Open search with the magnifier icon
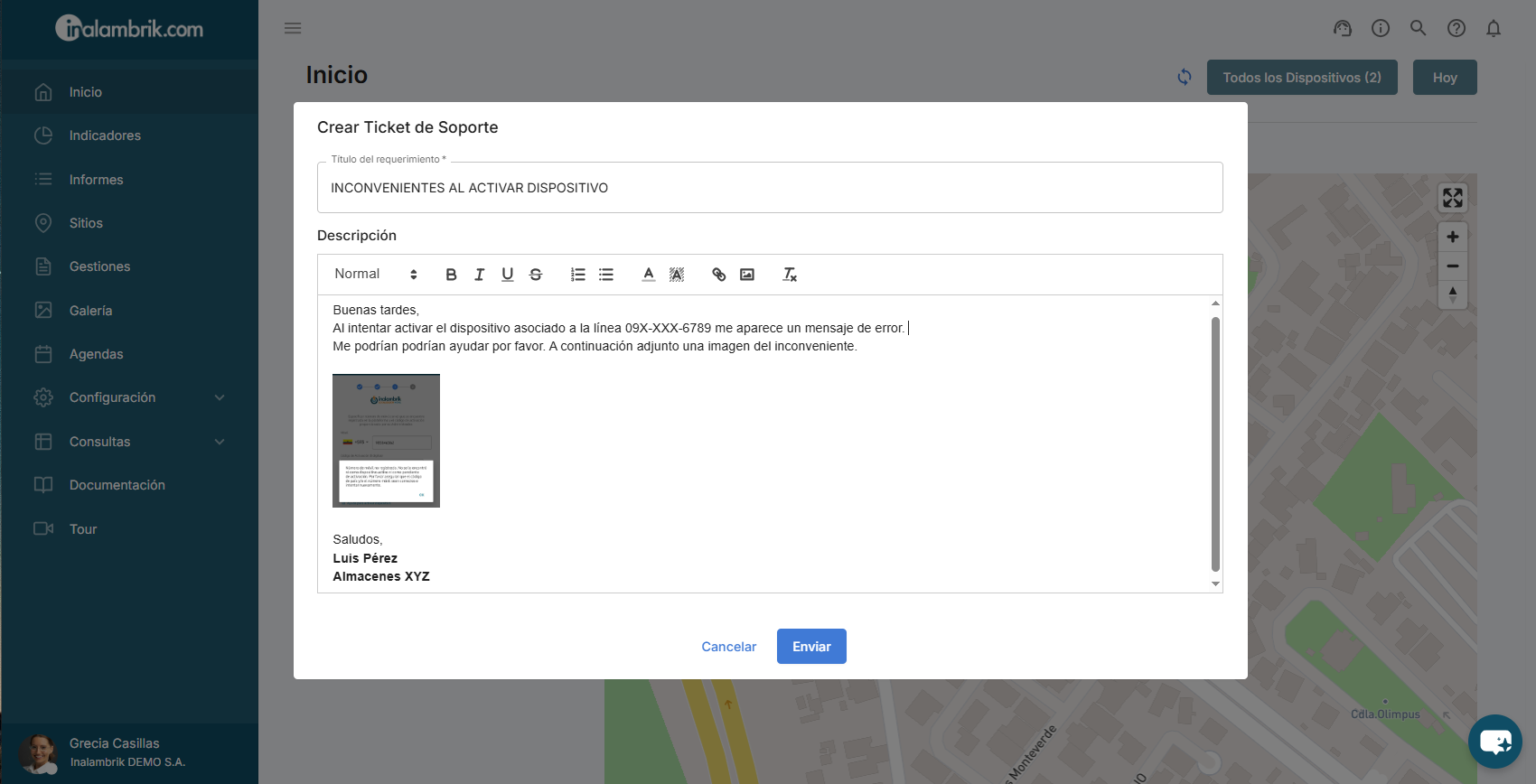The image size is (1536, 784). pyautogui.click(x=1419, y=28)
